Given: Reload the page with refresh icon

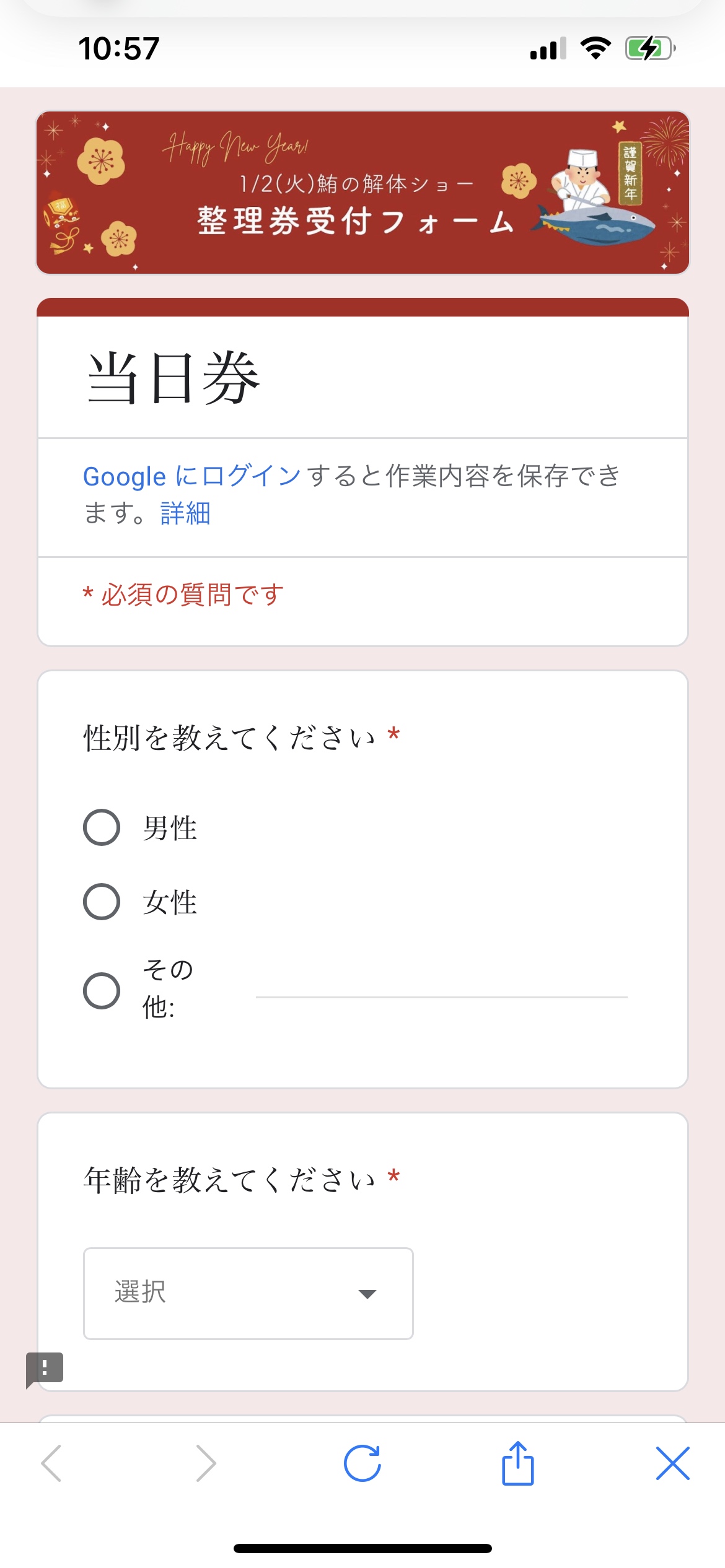Looking at the screenshot, I should tap(362, 1464).
